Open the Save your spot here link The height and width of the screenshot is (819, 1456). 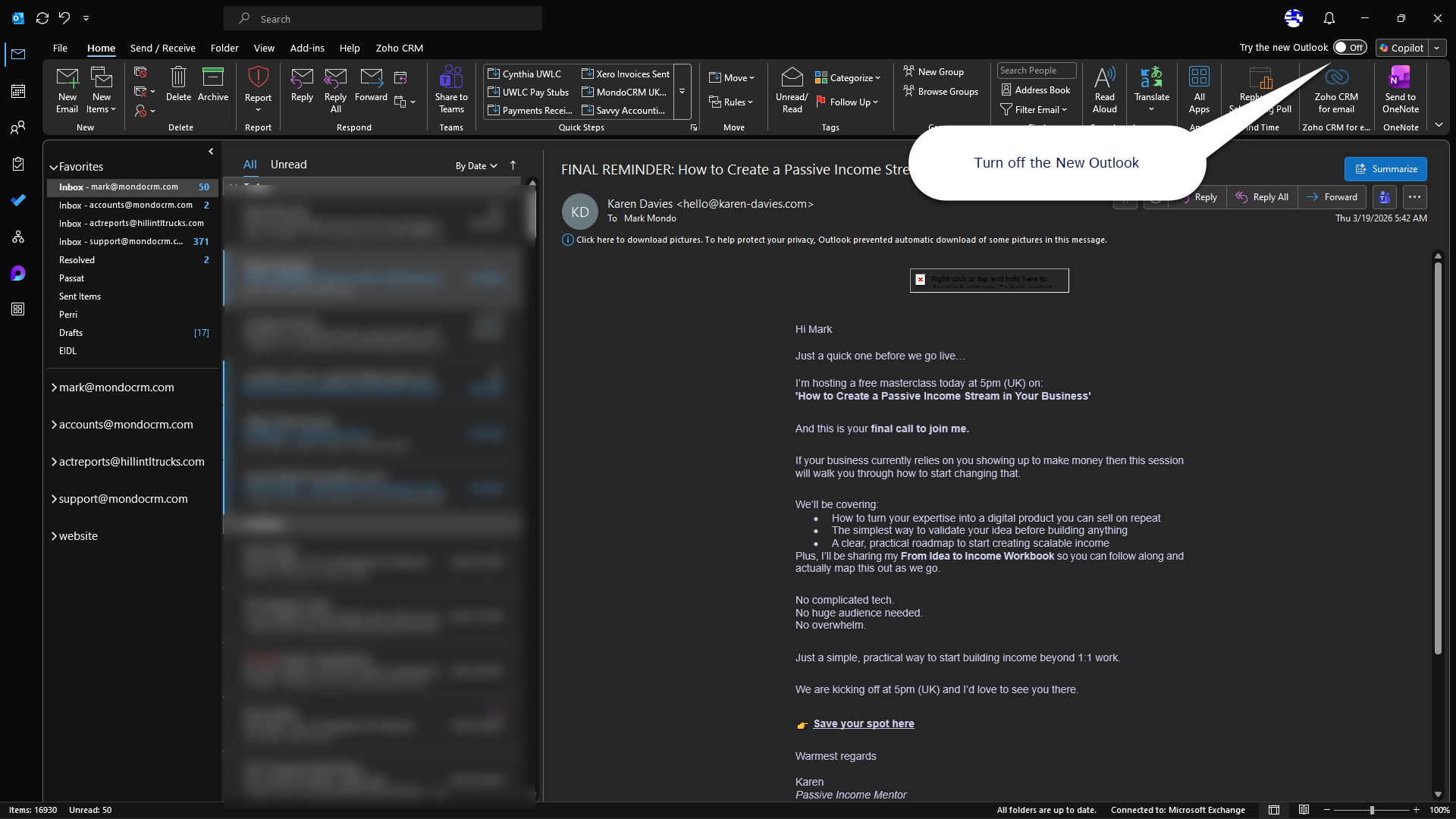863,723
